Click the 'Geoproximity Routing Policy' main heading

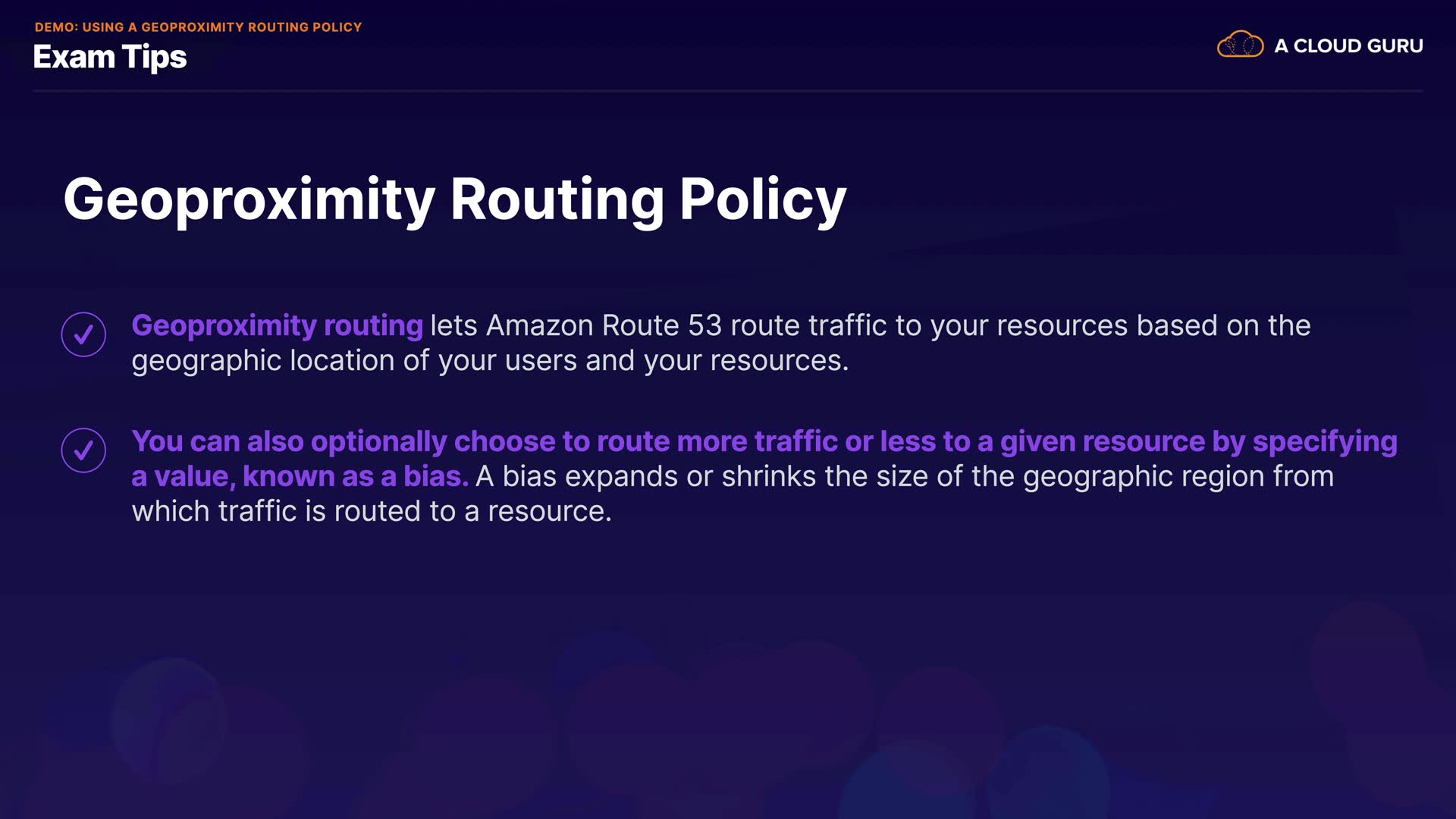point(454,199)
